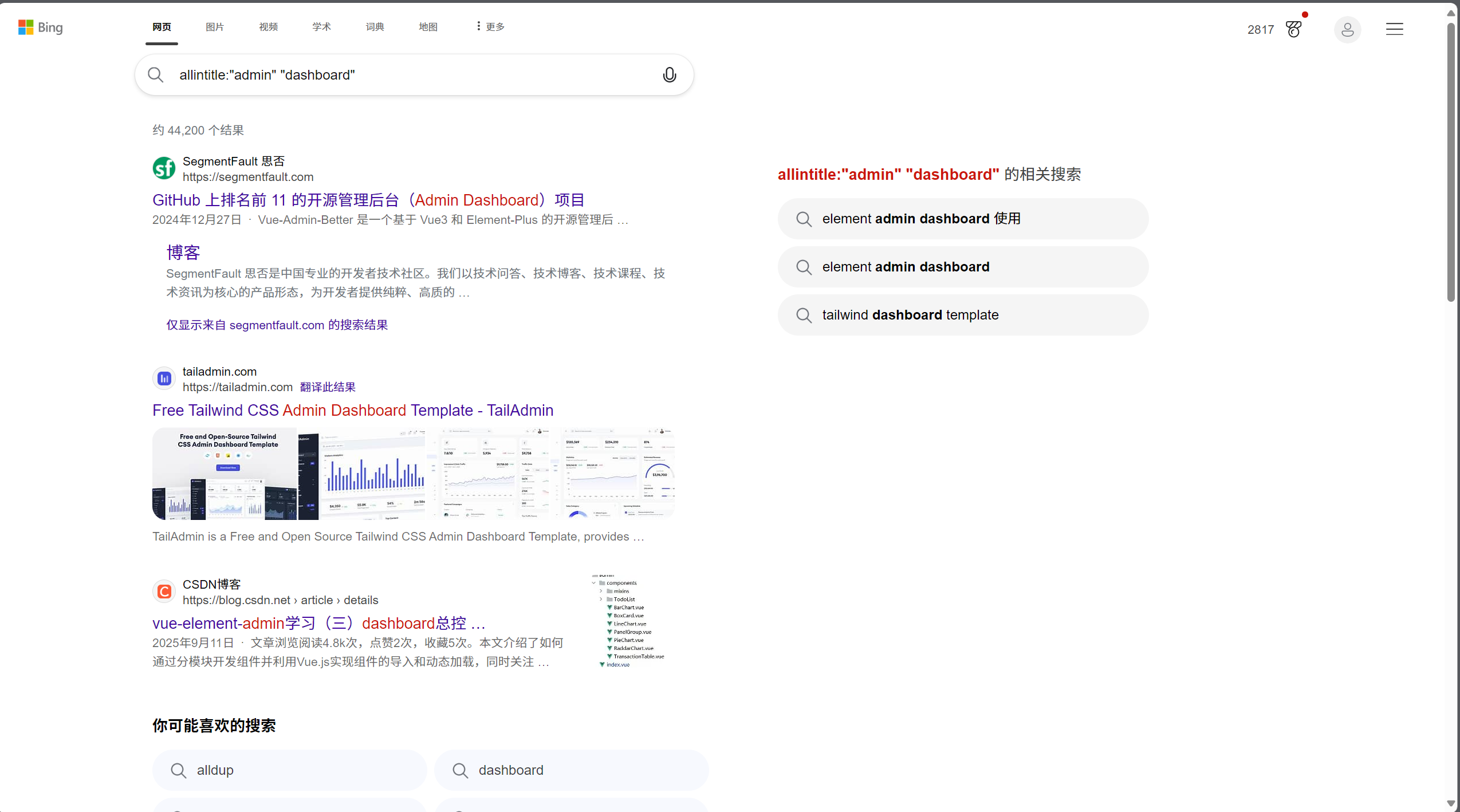Click the magnifier icon in the search bar
Screen dimensions: 1460x812
[x=155, y=74]
